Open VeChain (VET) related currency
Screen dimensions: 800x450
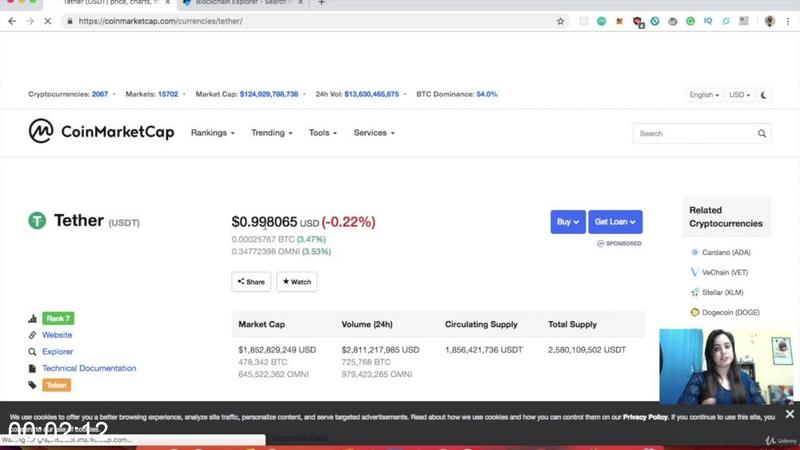point(725,272)
